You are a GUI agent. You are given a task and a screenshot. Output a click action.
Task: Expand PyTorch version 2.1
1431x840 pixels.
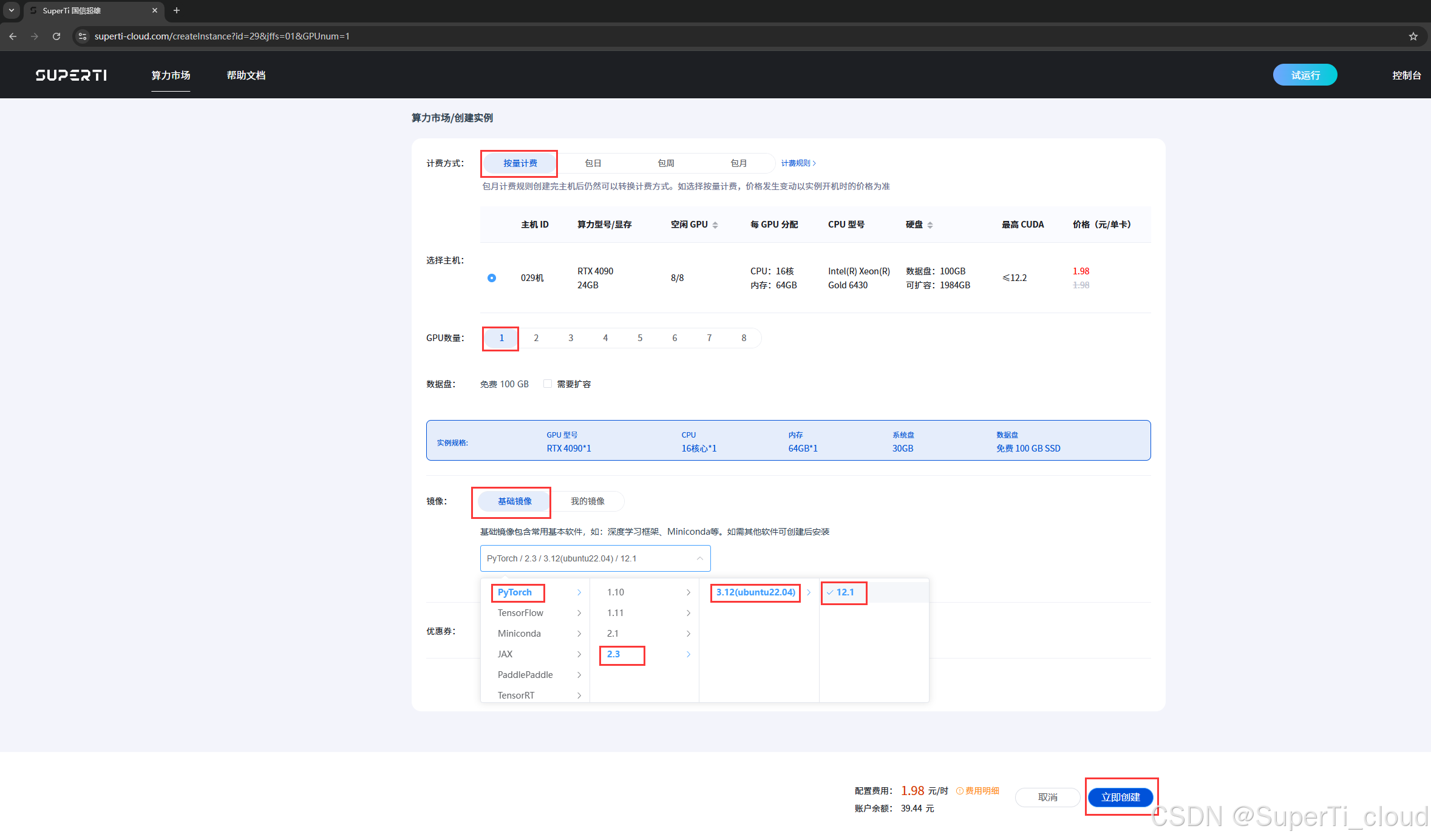(x=644, y=634)
